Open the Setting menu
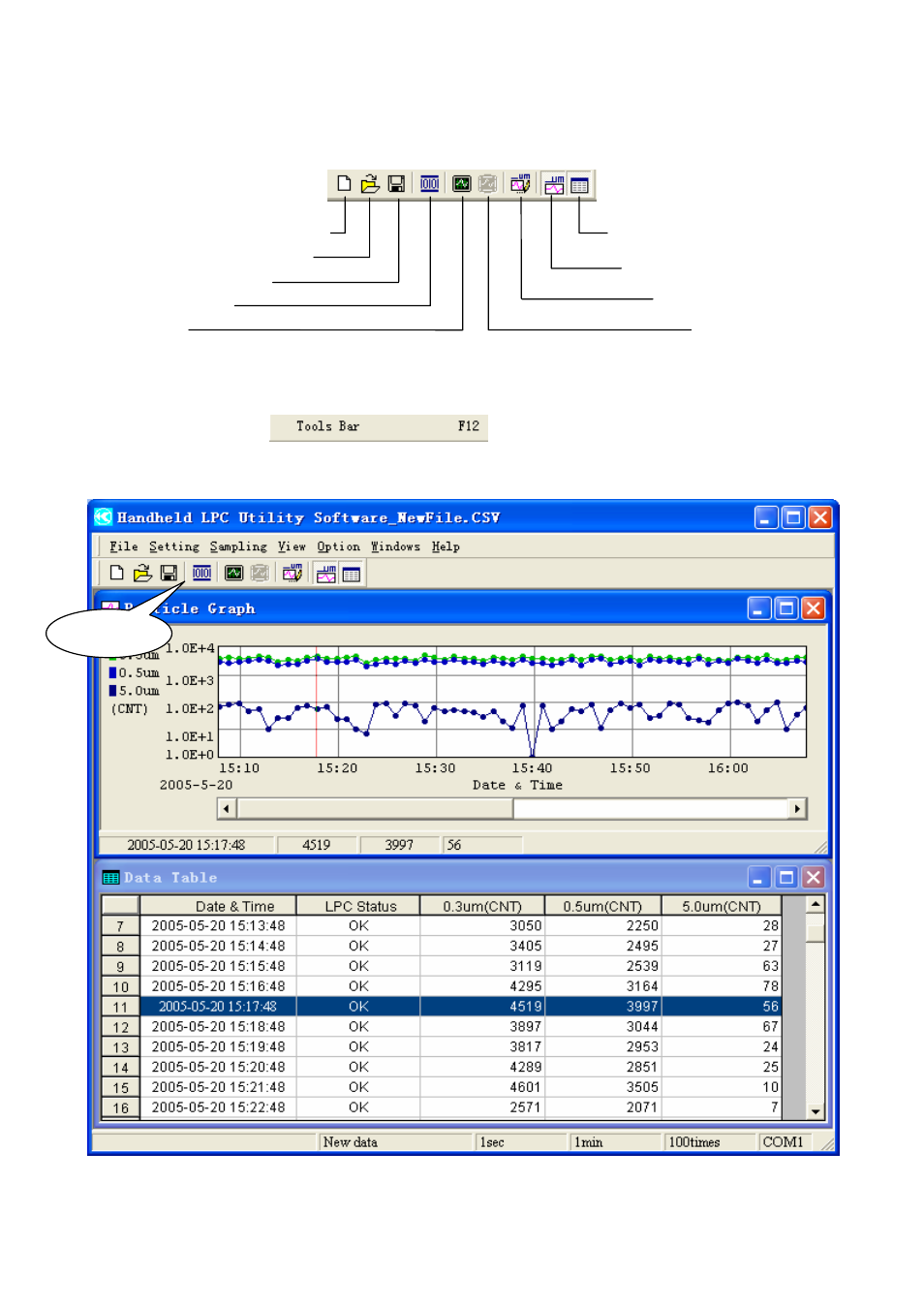 coord(174,546)
